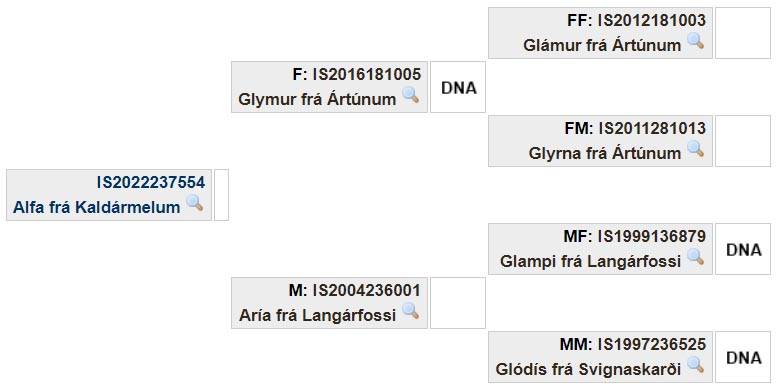This screenshot has width=777, height=388.
Task: Click the mother ID IS2004236001
Action: 366,291
